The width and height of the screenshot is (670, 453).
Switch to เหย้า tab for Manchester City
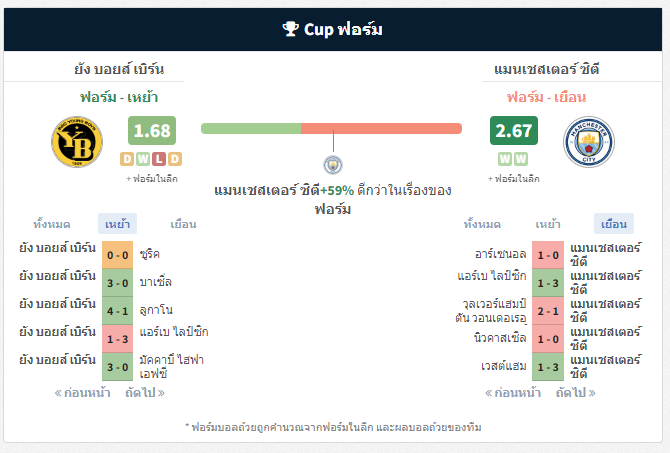pos(548,224)
